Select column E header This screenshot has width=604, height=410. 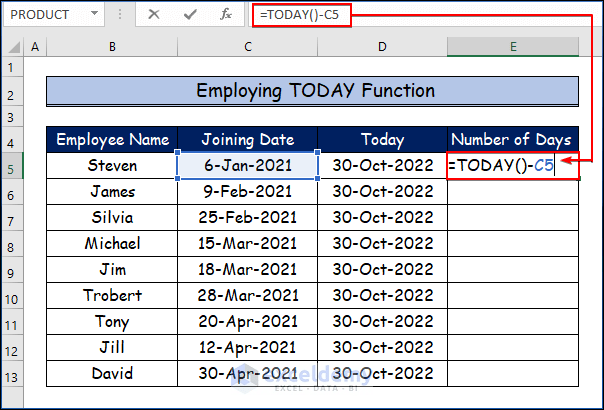(513, 47)
